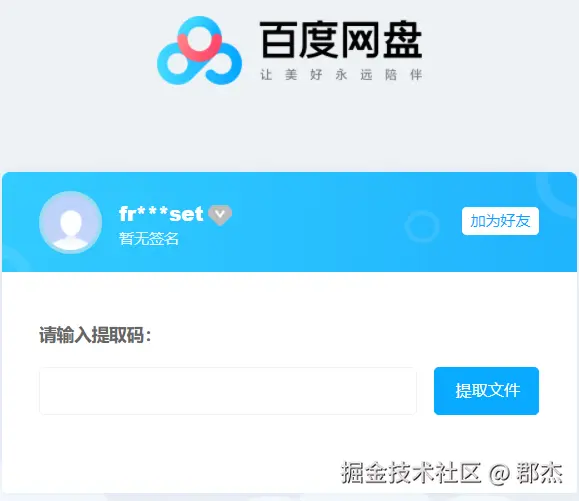
Task: Click the red arc atop the cloud logo
Action: 199,47
